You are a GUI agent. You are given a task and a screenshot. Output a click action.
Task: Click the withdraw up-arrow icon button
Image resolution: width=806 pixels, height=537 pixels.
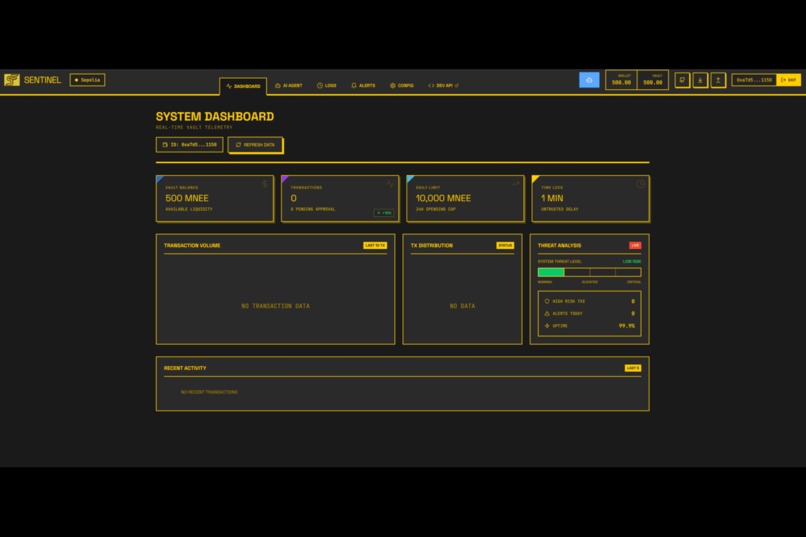718,80
